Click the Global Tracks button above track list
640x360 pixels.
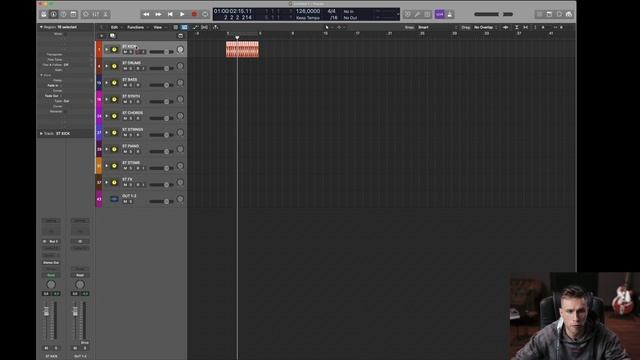(x=180, y=36)
